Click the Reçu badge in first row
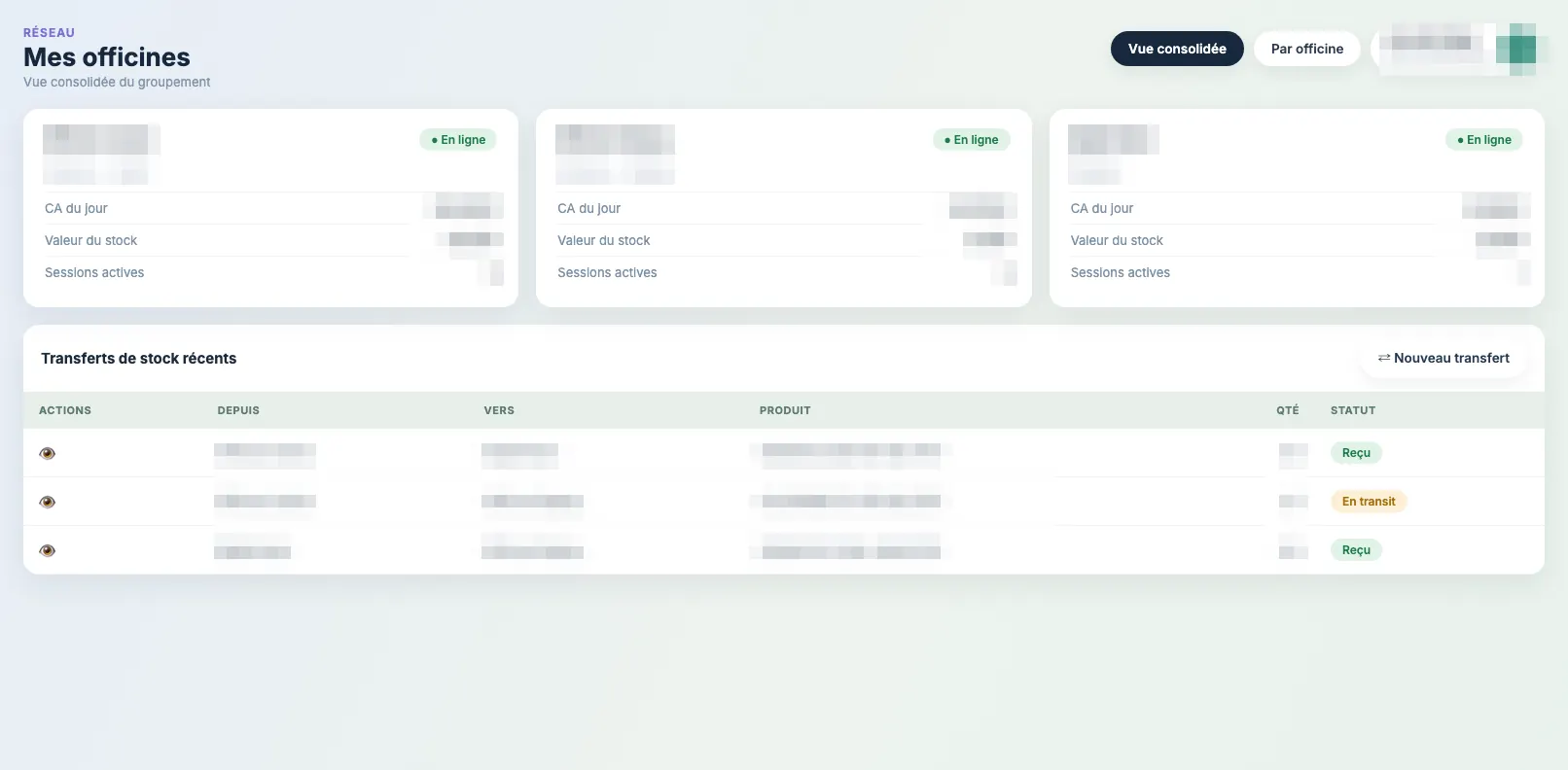Image resolution: width=1568 pixels, height=770 pixels. [x=1356, y=453]
